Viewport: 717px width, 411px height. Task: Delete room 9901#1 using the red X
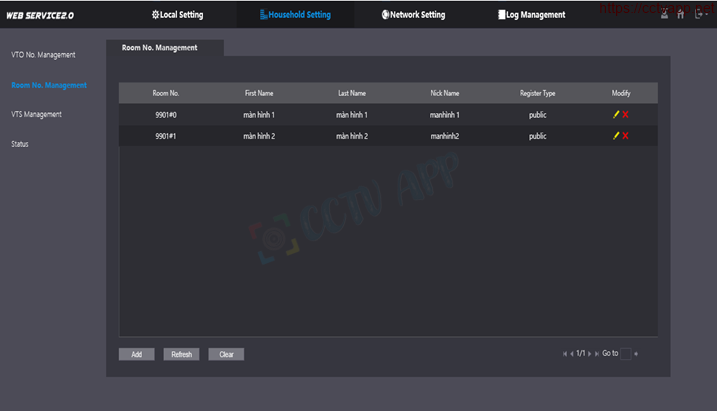(x=626, y=136)
